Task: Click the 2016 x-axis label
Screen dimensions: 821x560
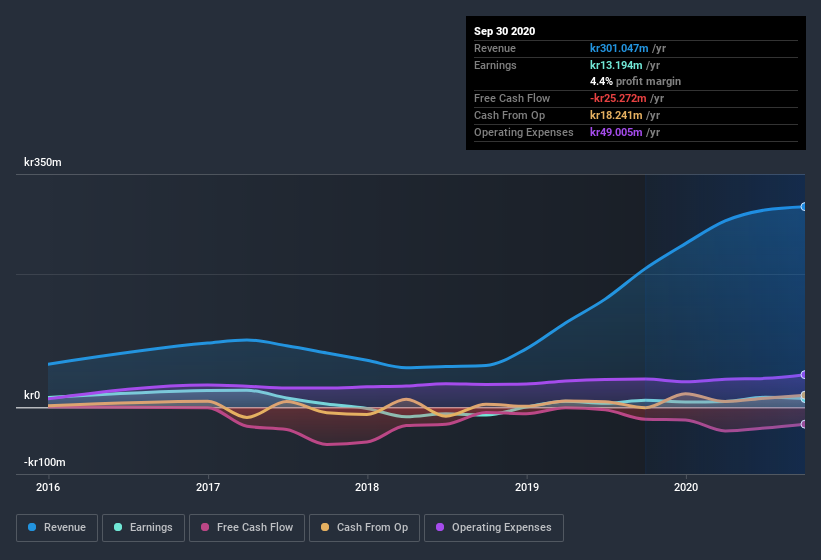Action: point(48,487)
